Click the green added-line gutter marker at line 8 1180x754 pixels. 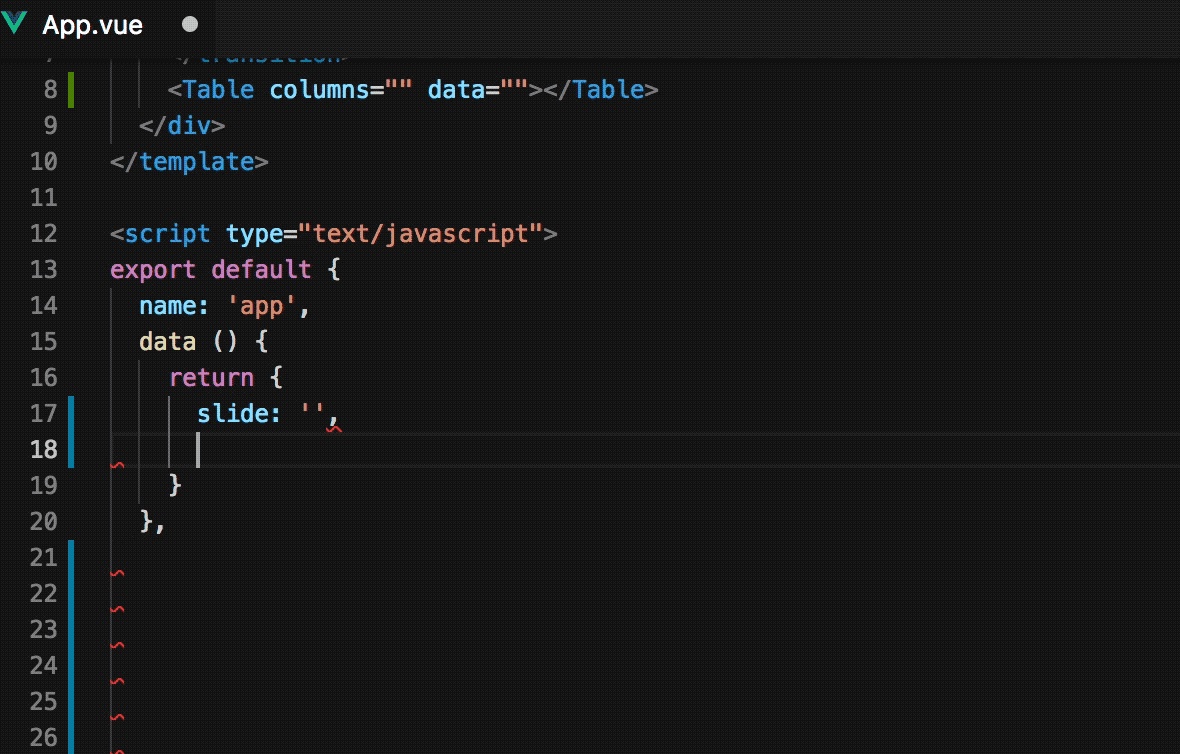tap(71, 90)
